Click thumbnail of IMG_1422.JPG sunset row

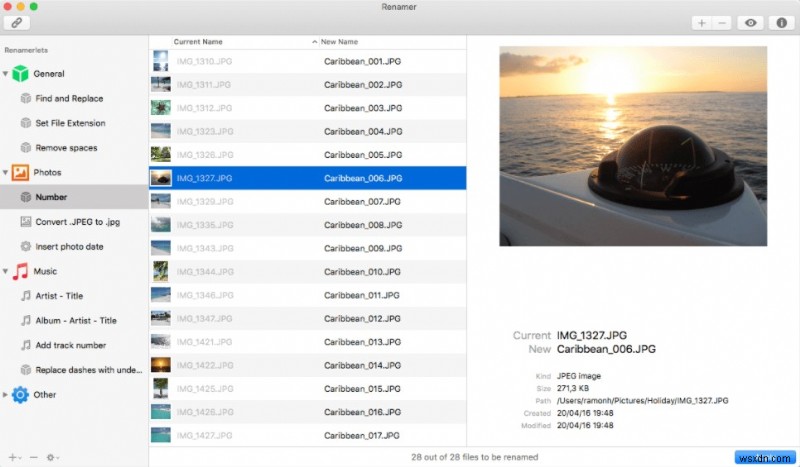pos(161,365)
